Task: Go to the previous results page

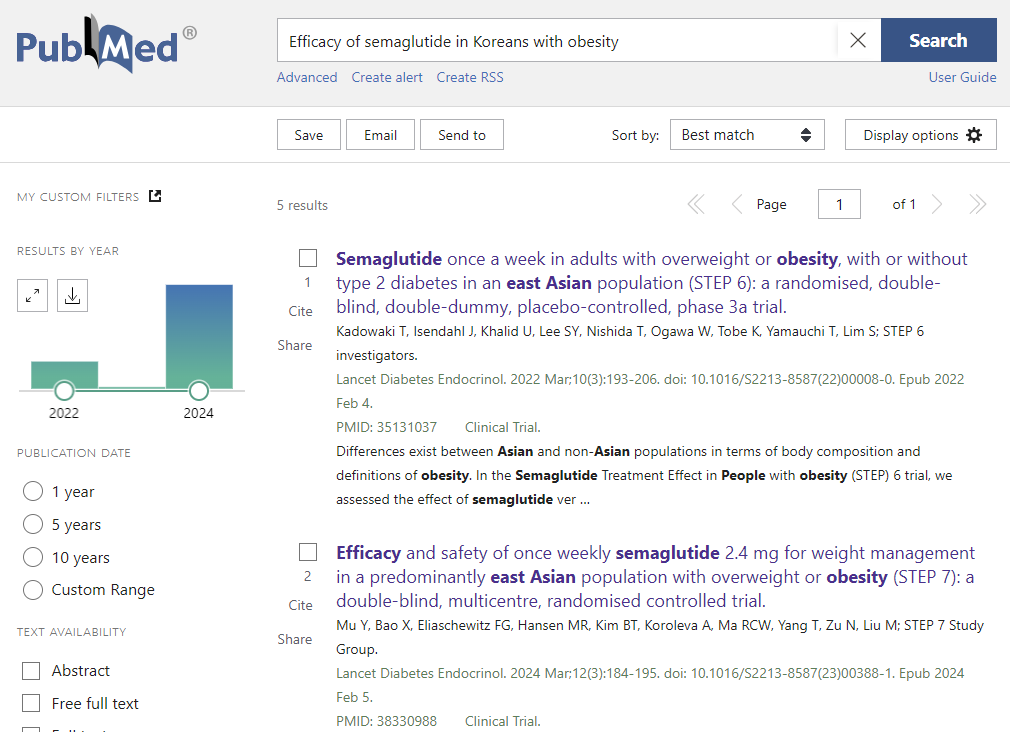Action: click(x=737, y=204)
